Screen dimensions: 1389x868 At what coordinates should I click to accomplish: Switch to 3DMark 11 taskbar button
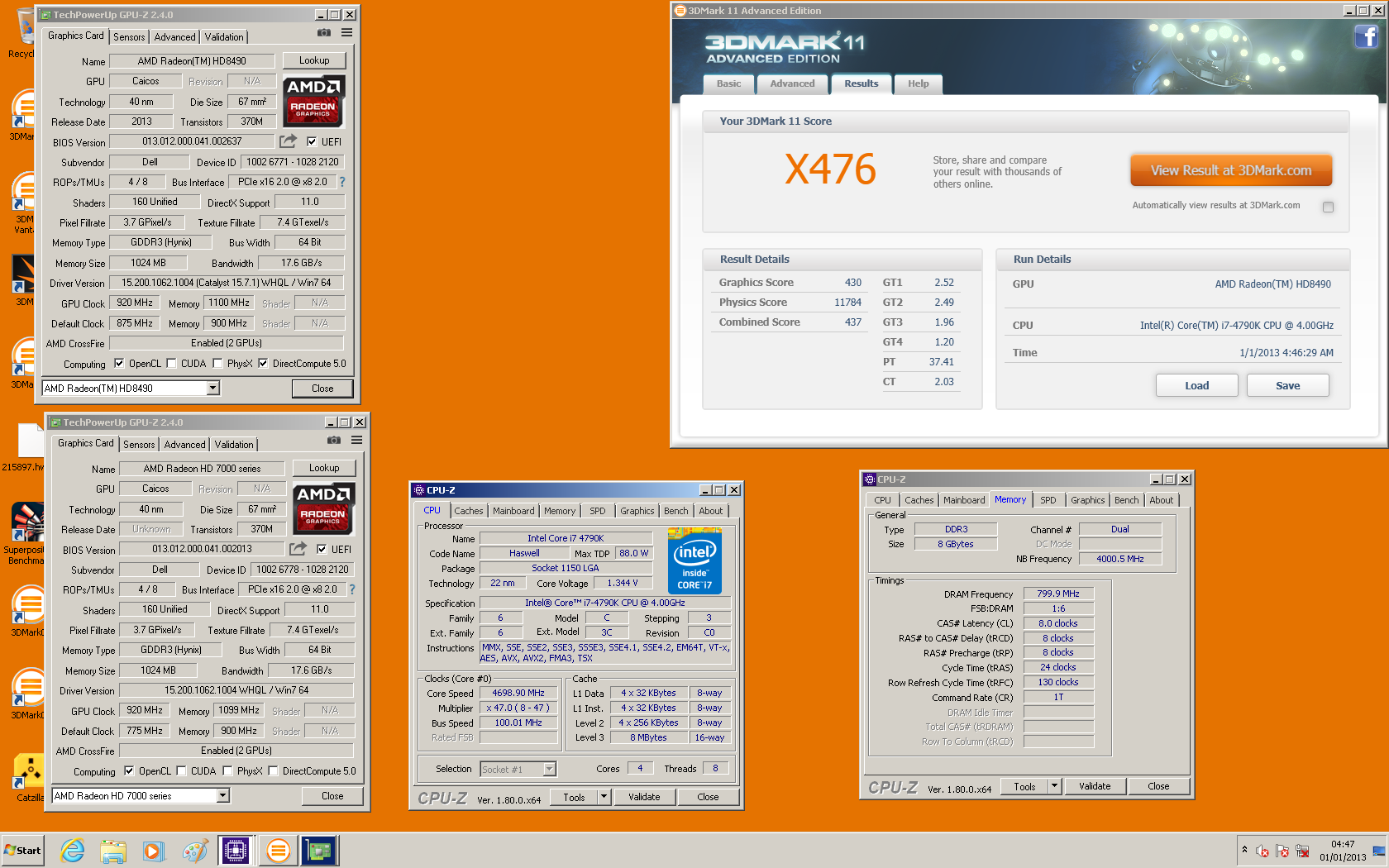[x=278, y=850]
